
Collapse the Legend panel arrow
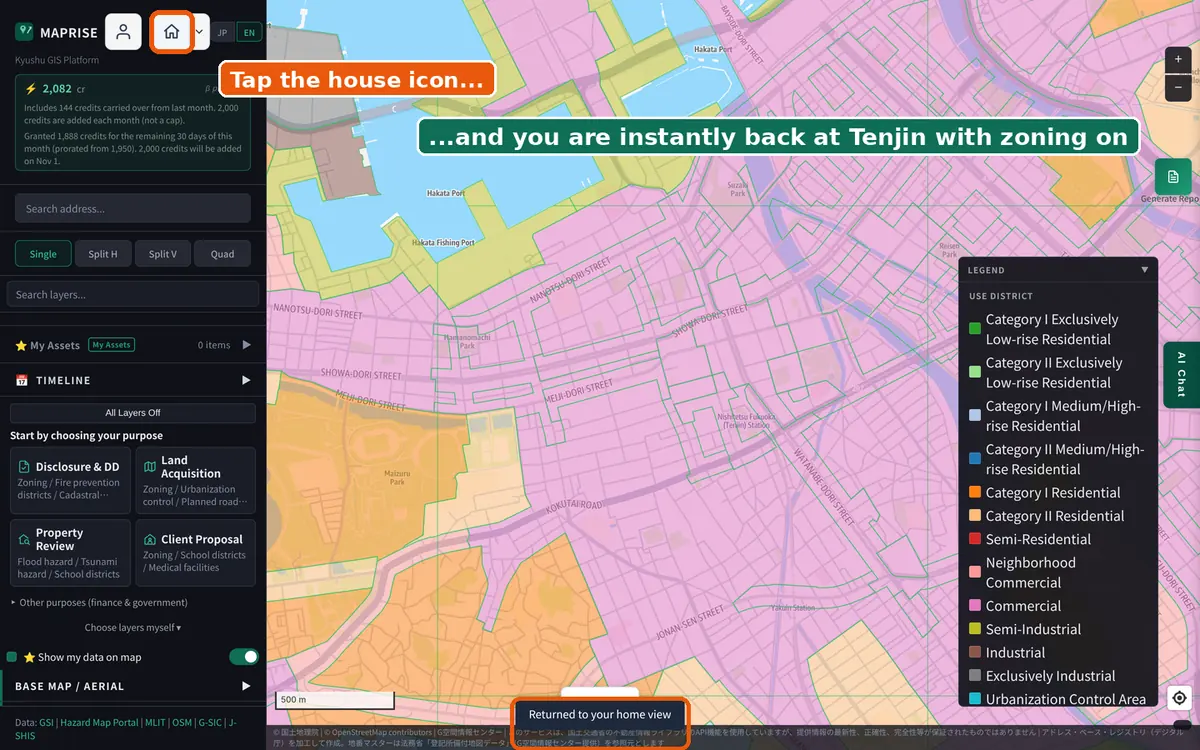point(1145,270)
